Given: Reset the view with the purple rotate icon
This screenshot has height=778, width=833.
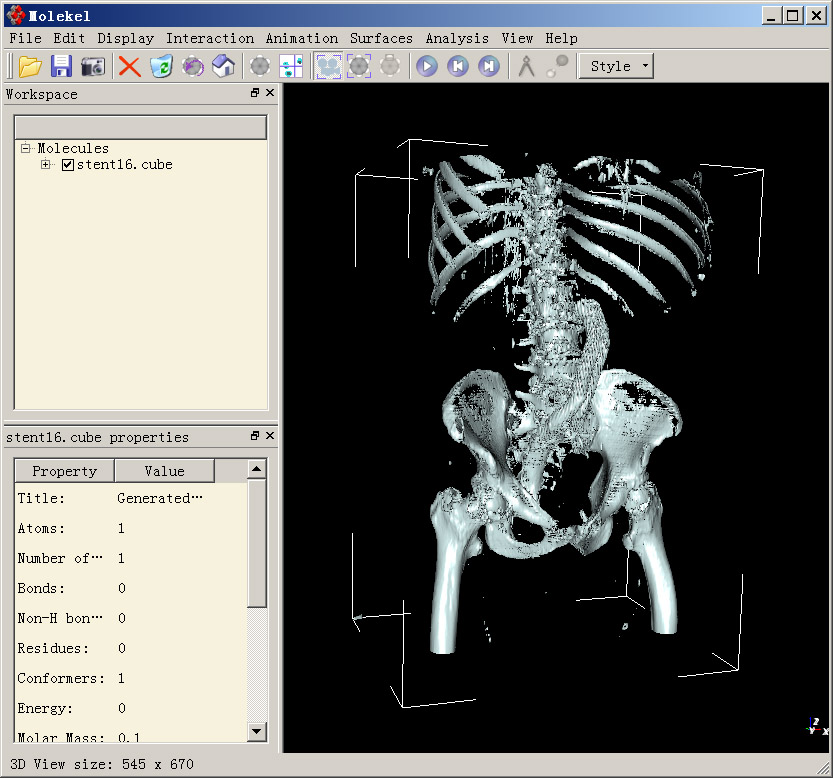Looking at the screenshot, I should (193, 66).
